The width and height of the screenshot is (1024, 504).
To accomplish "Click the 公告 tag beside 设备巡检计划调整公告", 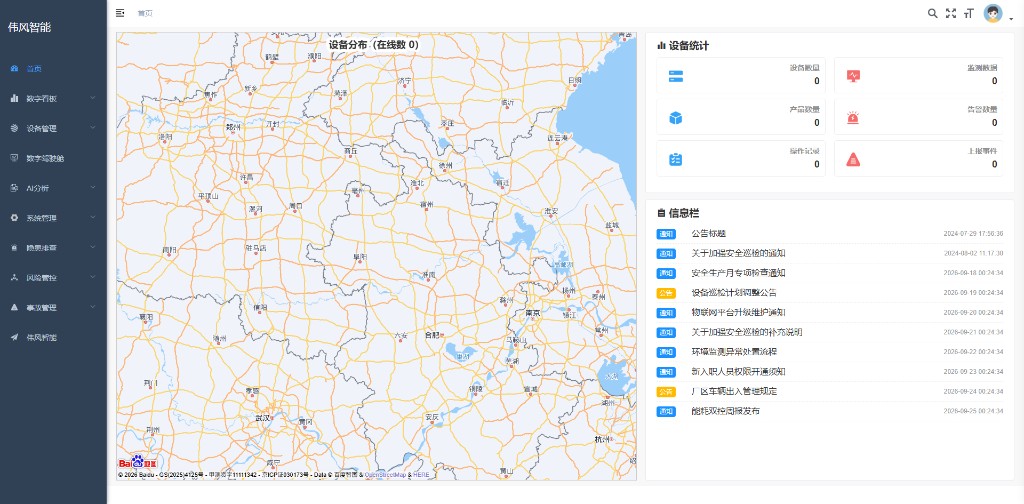I will [x=666, y=292].
